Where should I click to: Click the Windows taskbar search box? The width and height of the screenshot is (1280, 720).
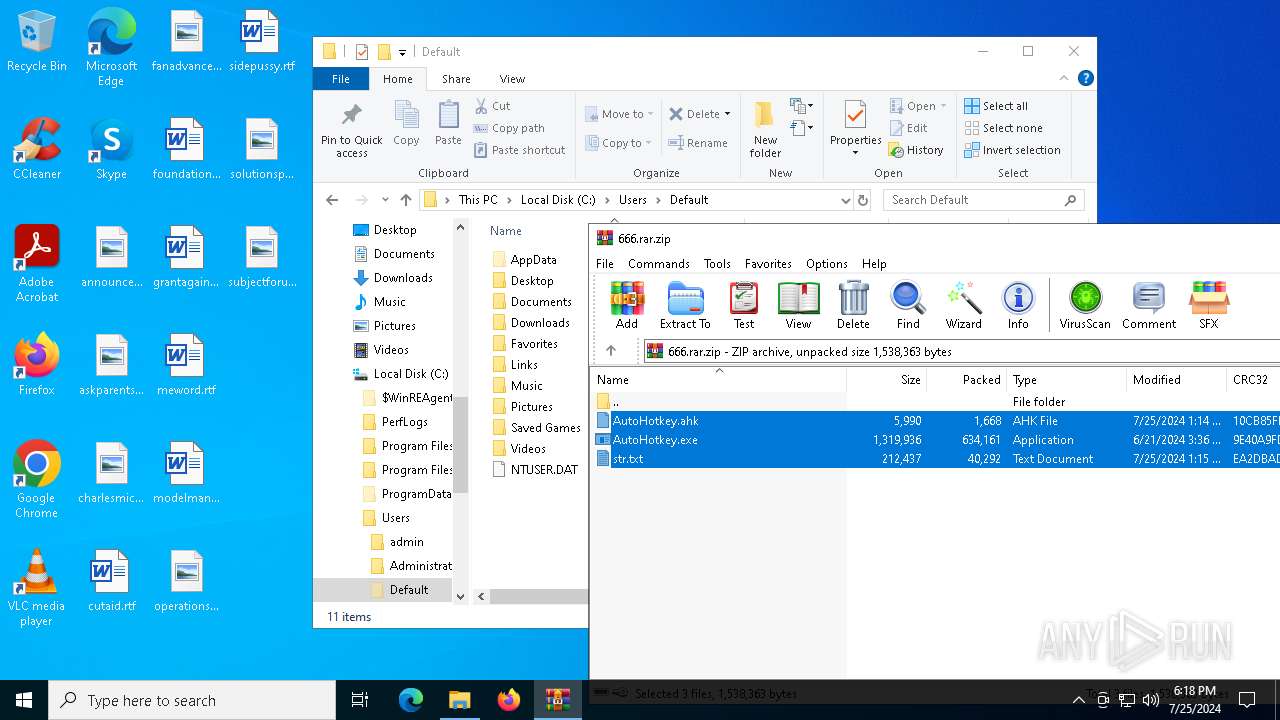click(192, 700)
